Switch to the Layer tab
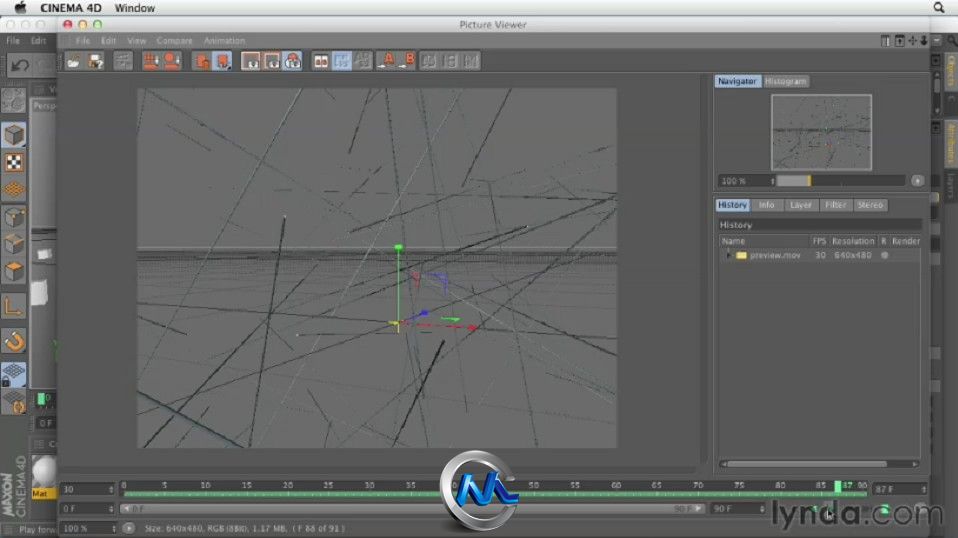Screen dimensions: 958x538 coord(800,205)
